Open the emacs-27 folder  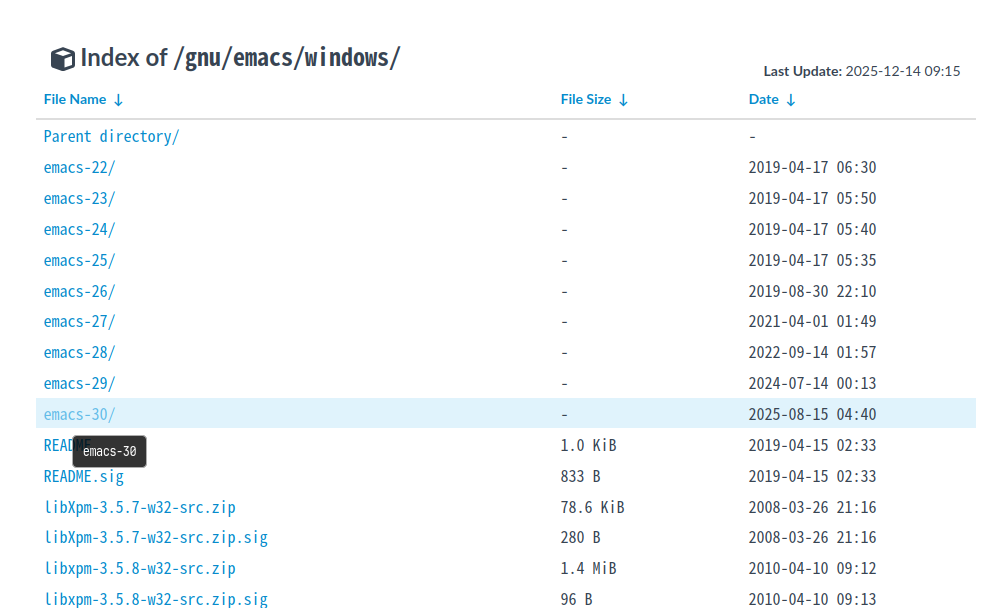point(79,322)
